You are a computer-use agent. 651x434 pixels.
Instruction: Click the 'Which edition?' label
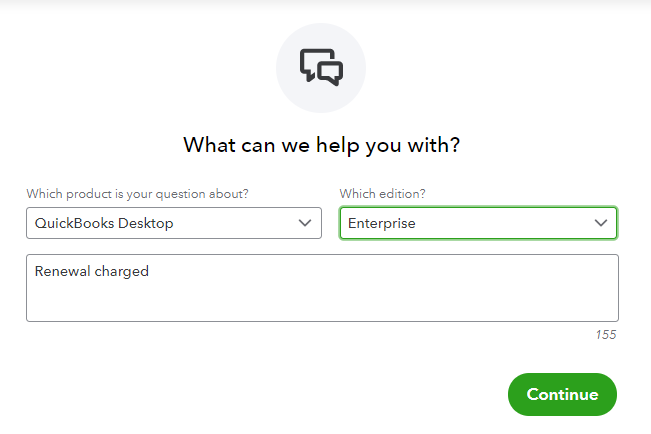point(382,194)
